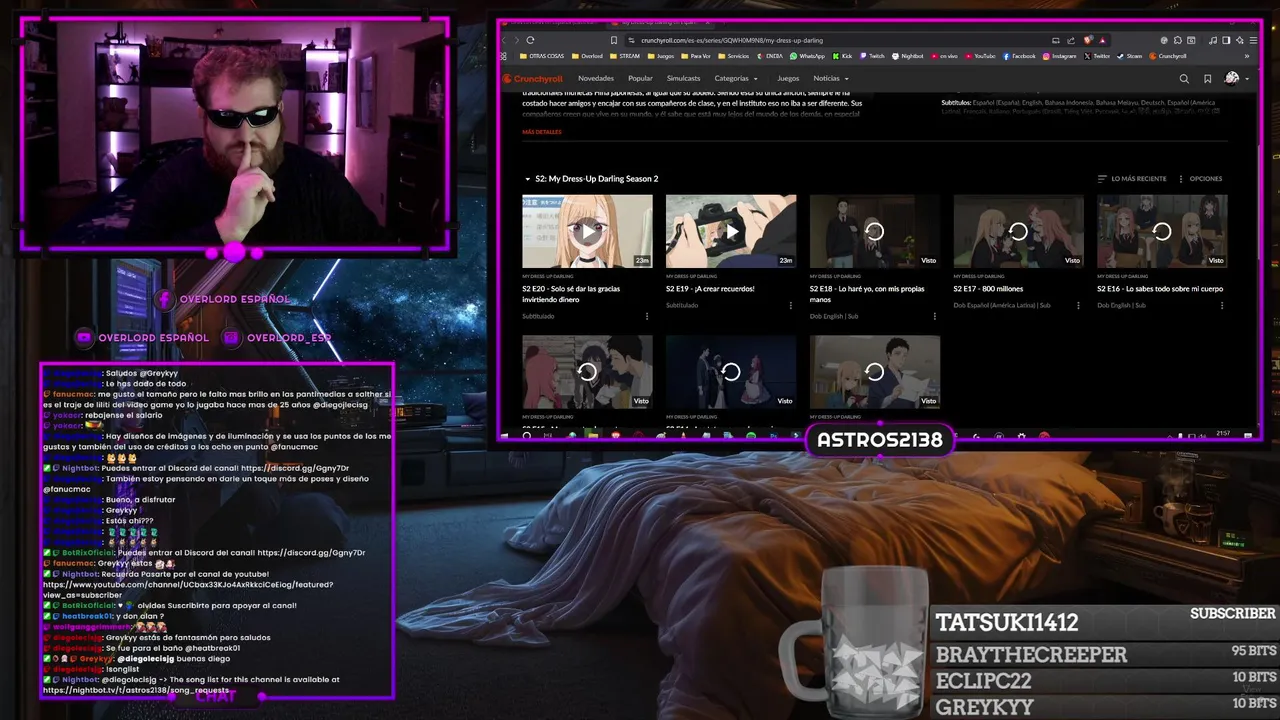The image size is (1280, 720).
Task: Open Crunchyroll search magnifier icon
Action: click(x=1184, y=78)
